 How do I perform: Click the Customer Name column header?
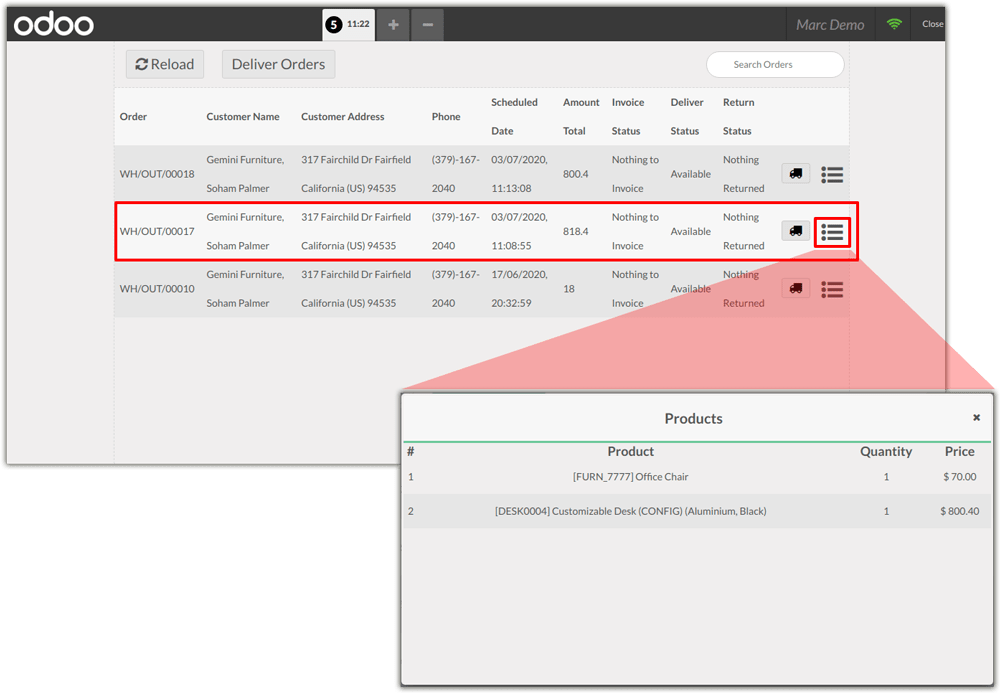pyautogui.click(x=243, y=117)
